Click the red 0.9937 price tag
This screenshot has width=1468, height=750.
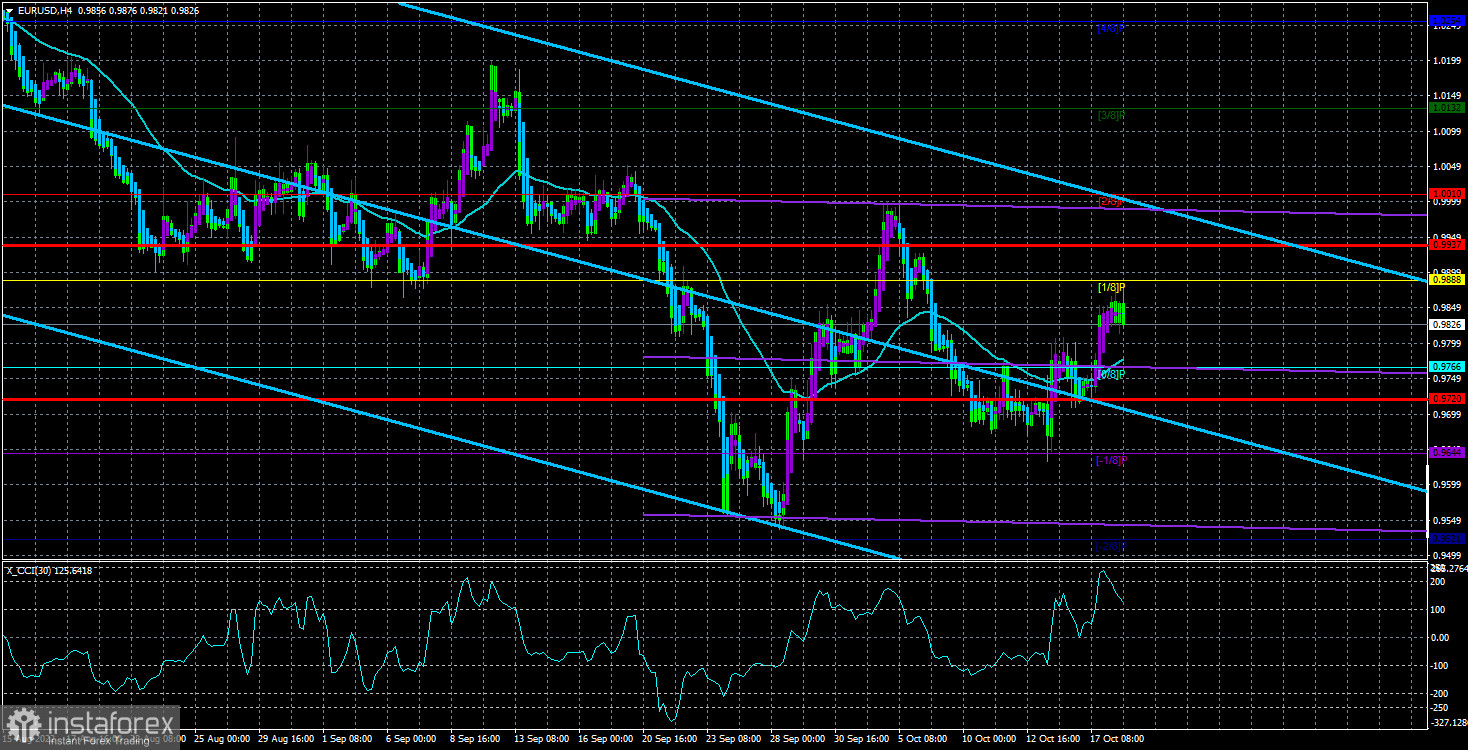point(1447,245)
